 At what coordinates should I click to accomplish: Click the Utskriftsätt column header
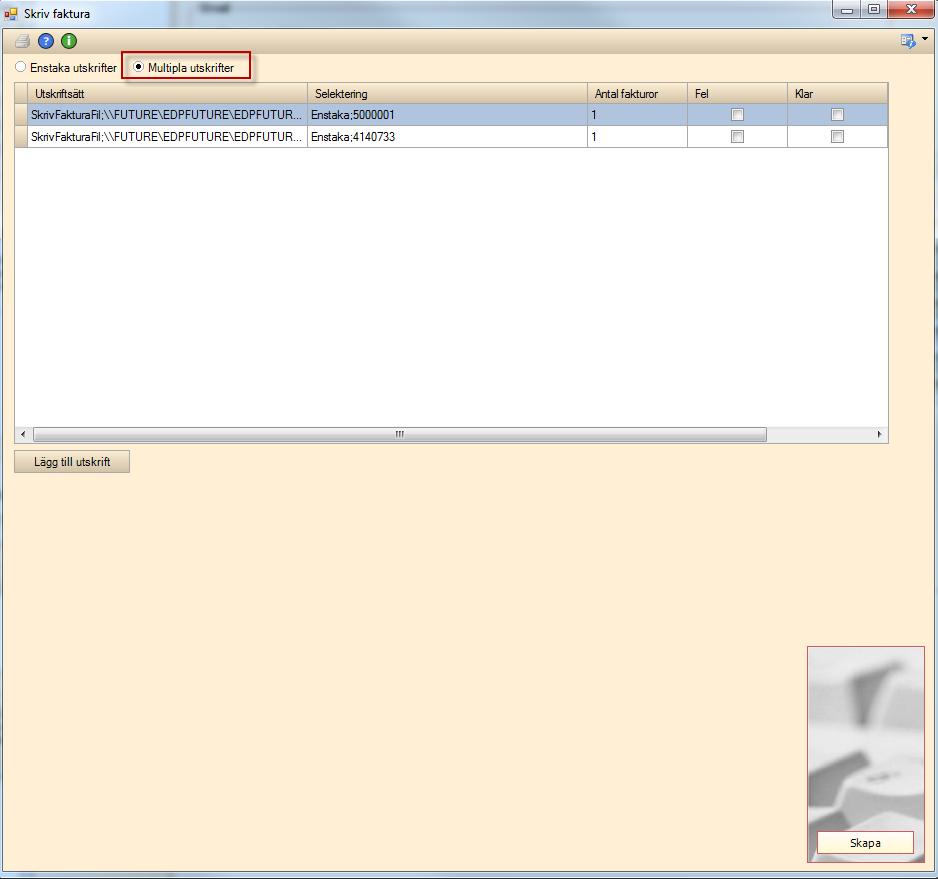coord(167,93)
